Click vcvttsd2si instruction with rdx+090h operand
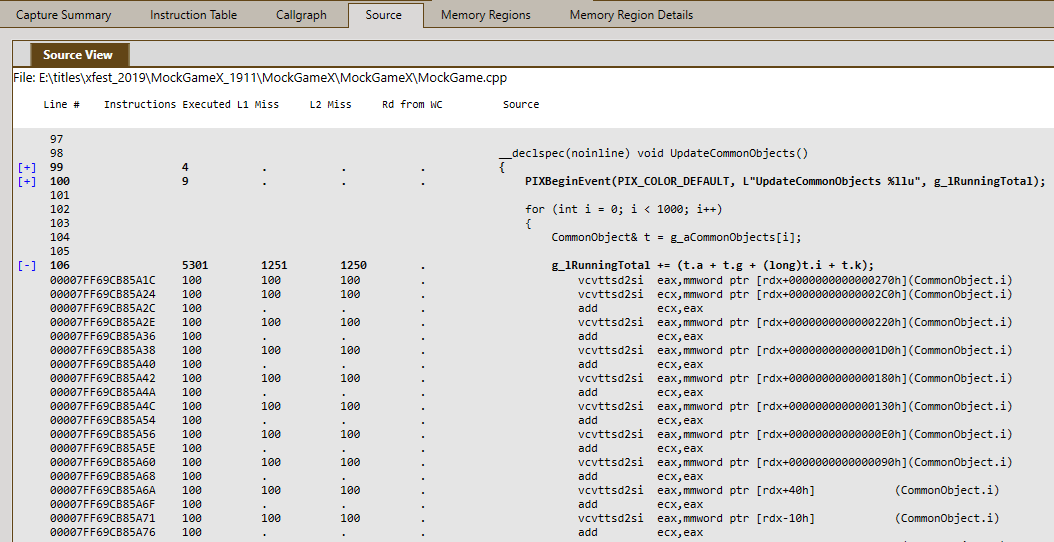This screenshot has width=1054, height=542. pos(795,462)
